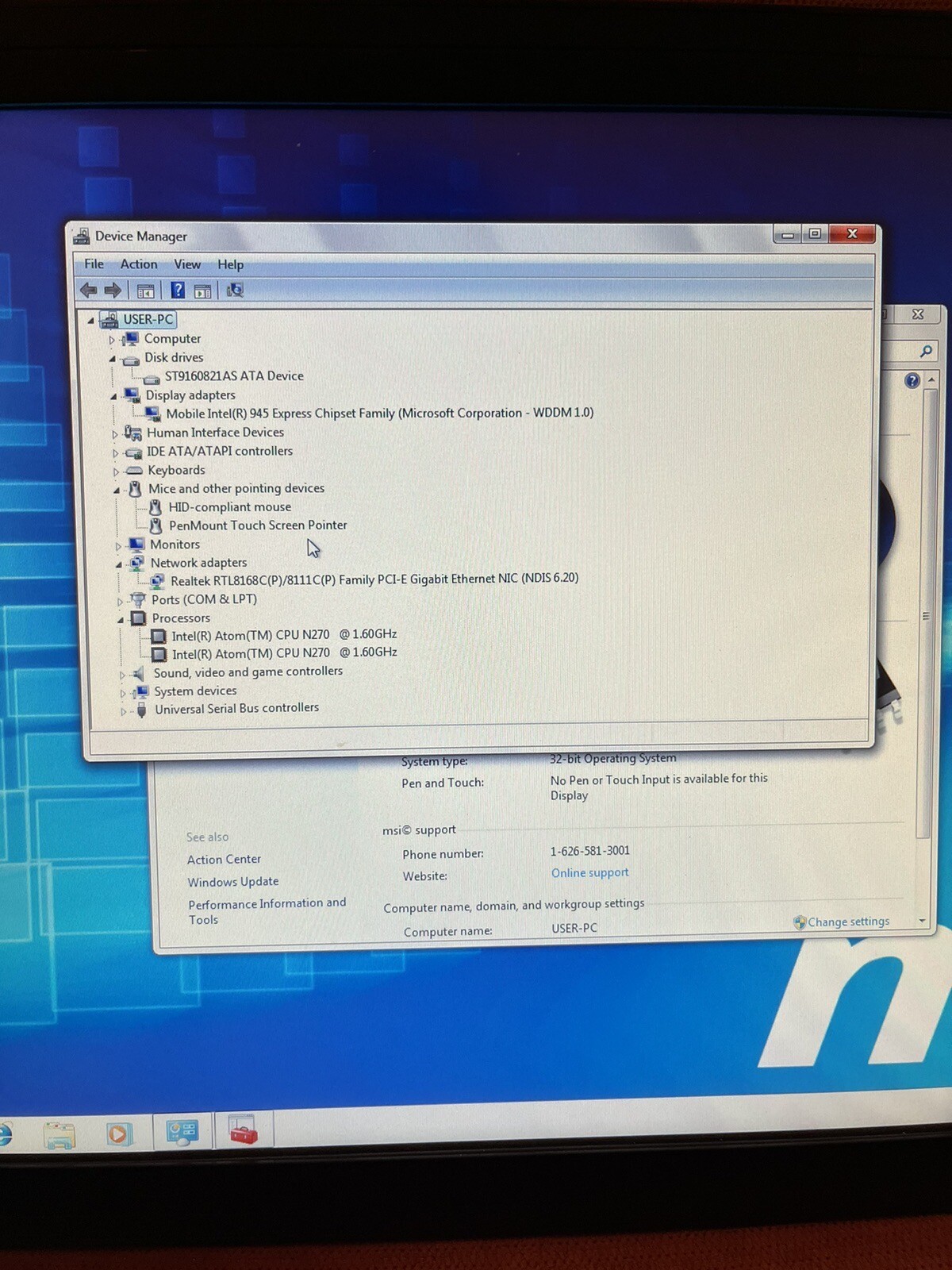
Task: Open the File menu
Action: pyautogui.click(x=94, y=264)
